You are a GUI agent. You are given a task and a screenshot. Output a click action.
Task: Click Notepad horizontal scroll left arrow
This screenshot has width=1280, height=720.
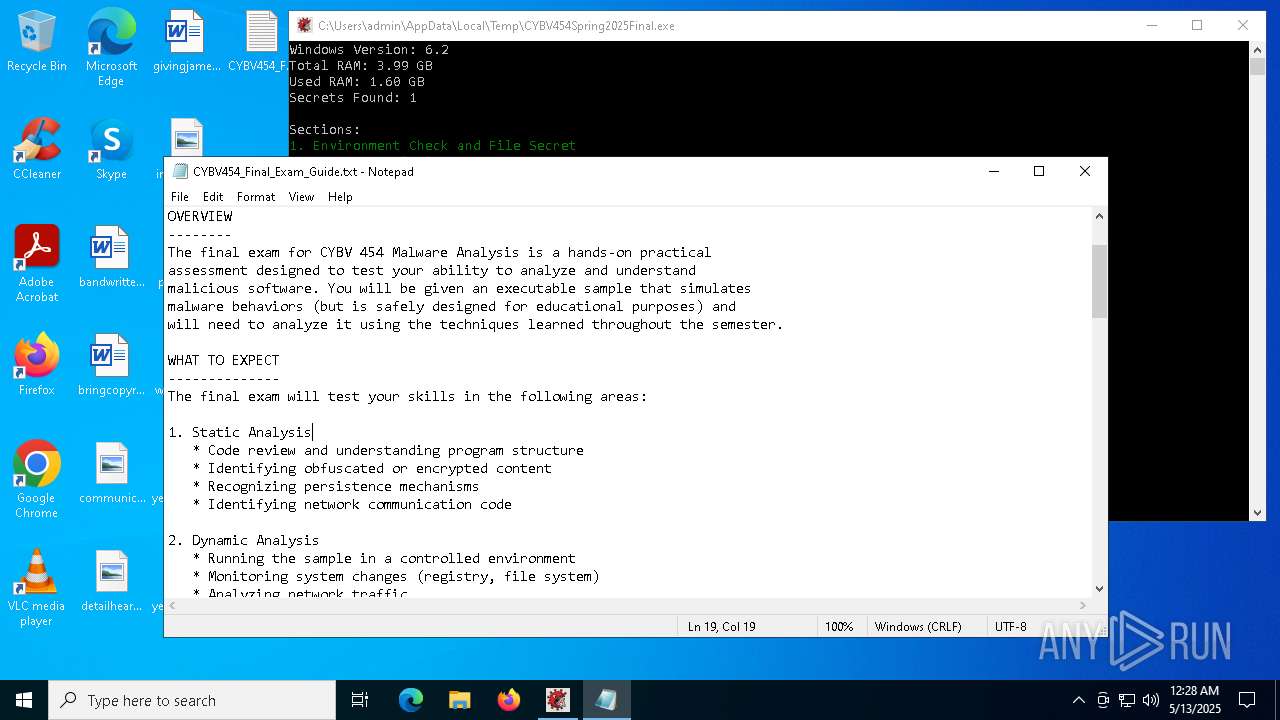tap(173, 605)
